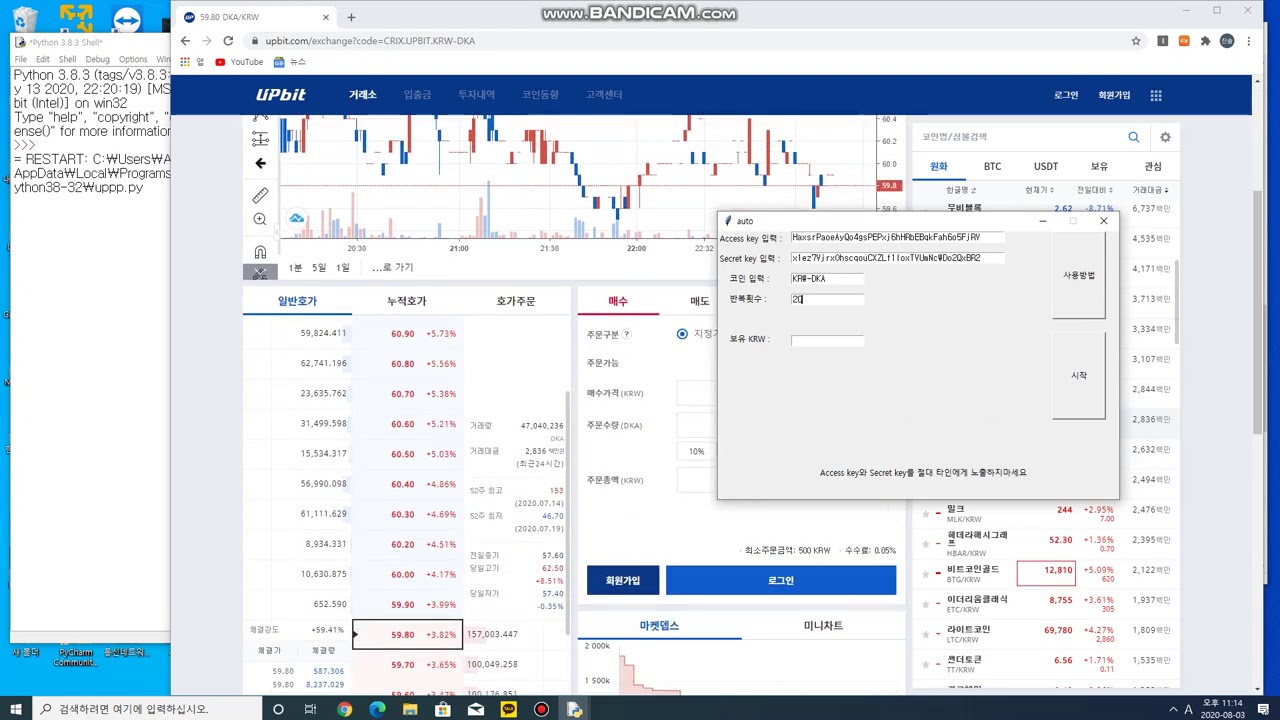This screenshot has height=720, width=1280.
Task: Open File Explorer from the taskbar
Action: pos(410,709)
